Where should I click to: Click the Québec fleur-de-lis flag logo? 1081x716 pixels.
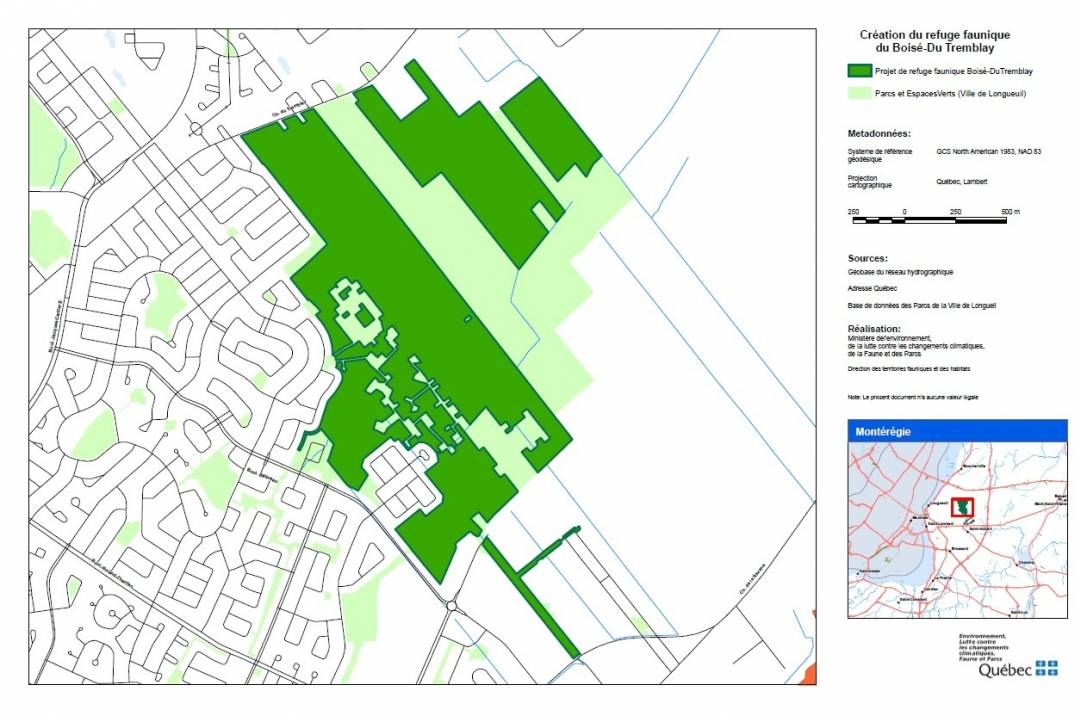(x=1045, y=668)
